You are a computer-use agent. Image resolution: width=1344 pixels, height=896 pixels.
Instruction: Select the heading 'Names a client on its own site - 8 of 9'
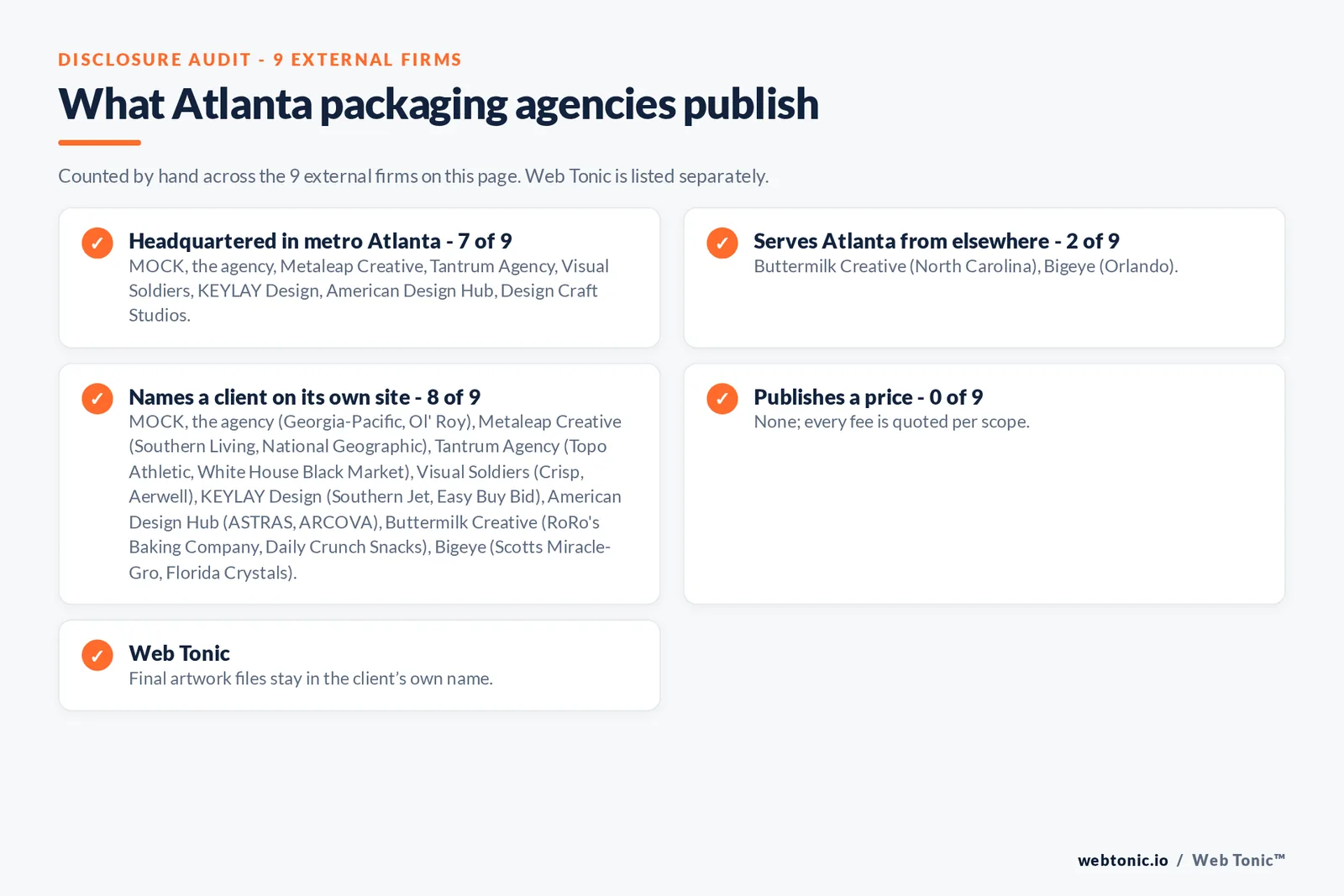(x=304, y=397)
